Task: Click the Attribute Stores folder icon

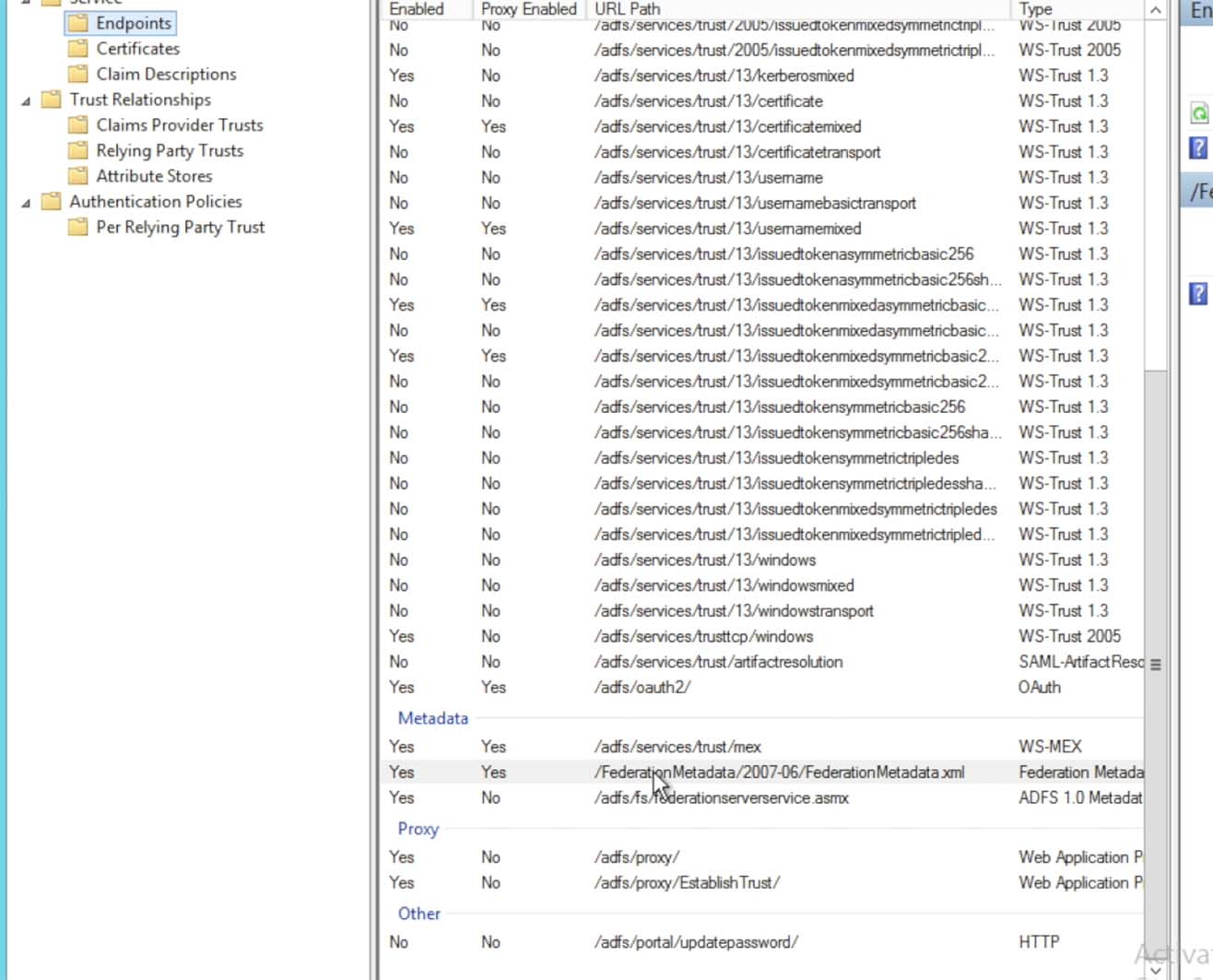Action: 79,176
